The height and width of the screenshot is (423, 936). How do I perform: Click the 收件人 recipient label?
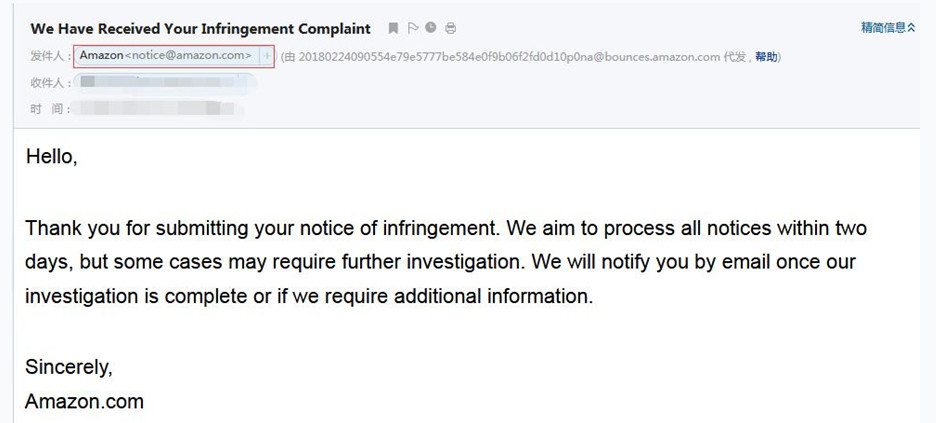(50, 83)
